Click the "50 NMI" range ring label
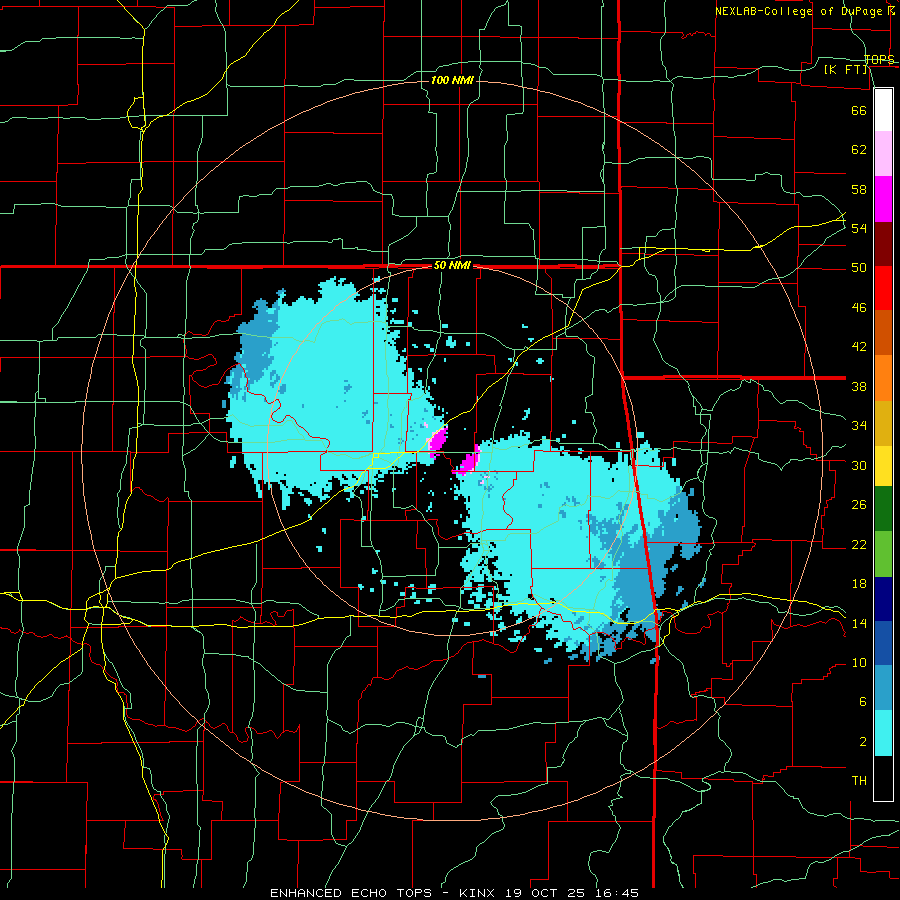Image resolution: width=900 pixels, height=900 pixels. click(x=452, y=265)
